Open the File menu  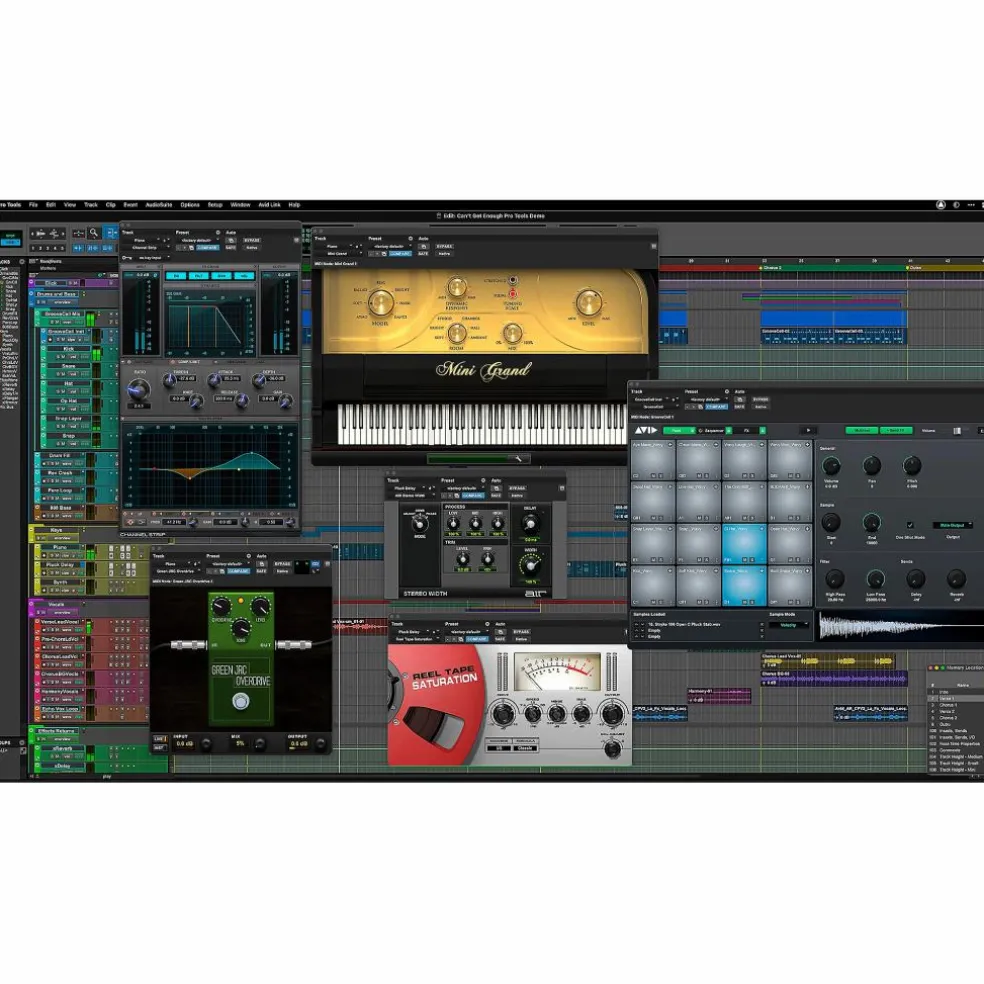point(33,205)
